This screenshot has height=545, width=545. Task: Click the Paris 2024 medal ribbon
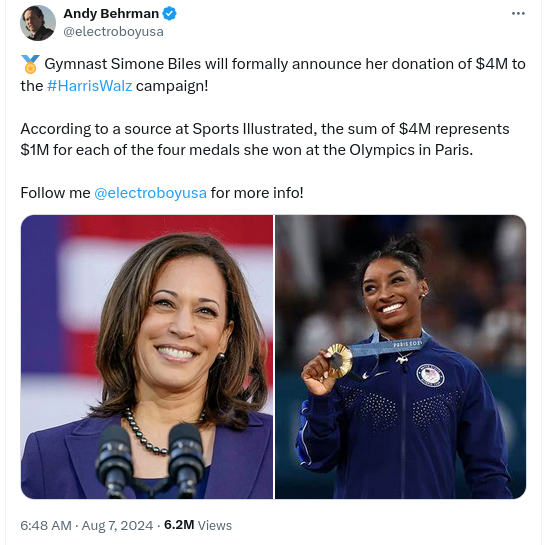[389, 346]
